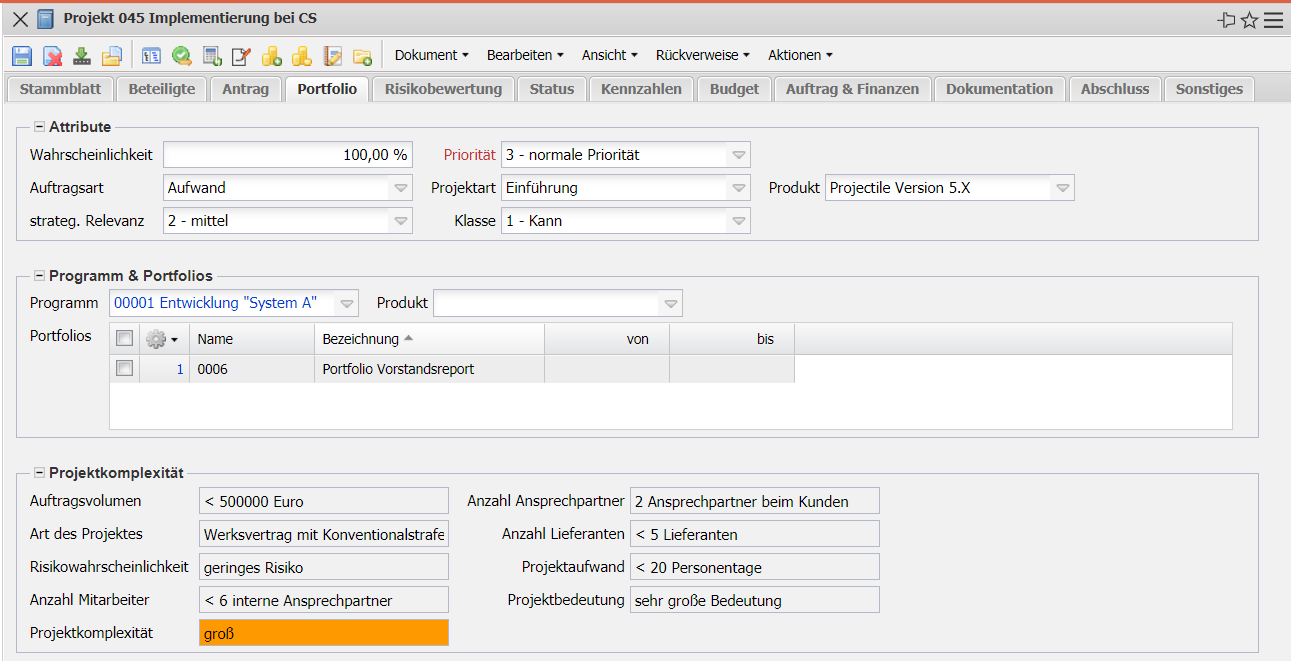
Task: Check the box for portfolio row 0006
Action: pyautogui.click(x=125, y=369)
